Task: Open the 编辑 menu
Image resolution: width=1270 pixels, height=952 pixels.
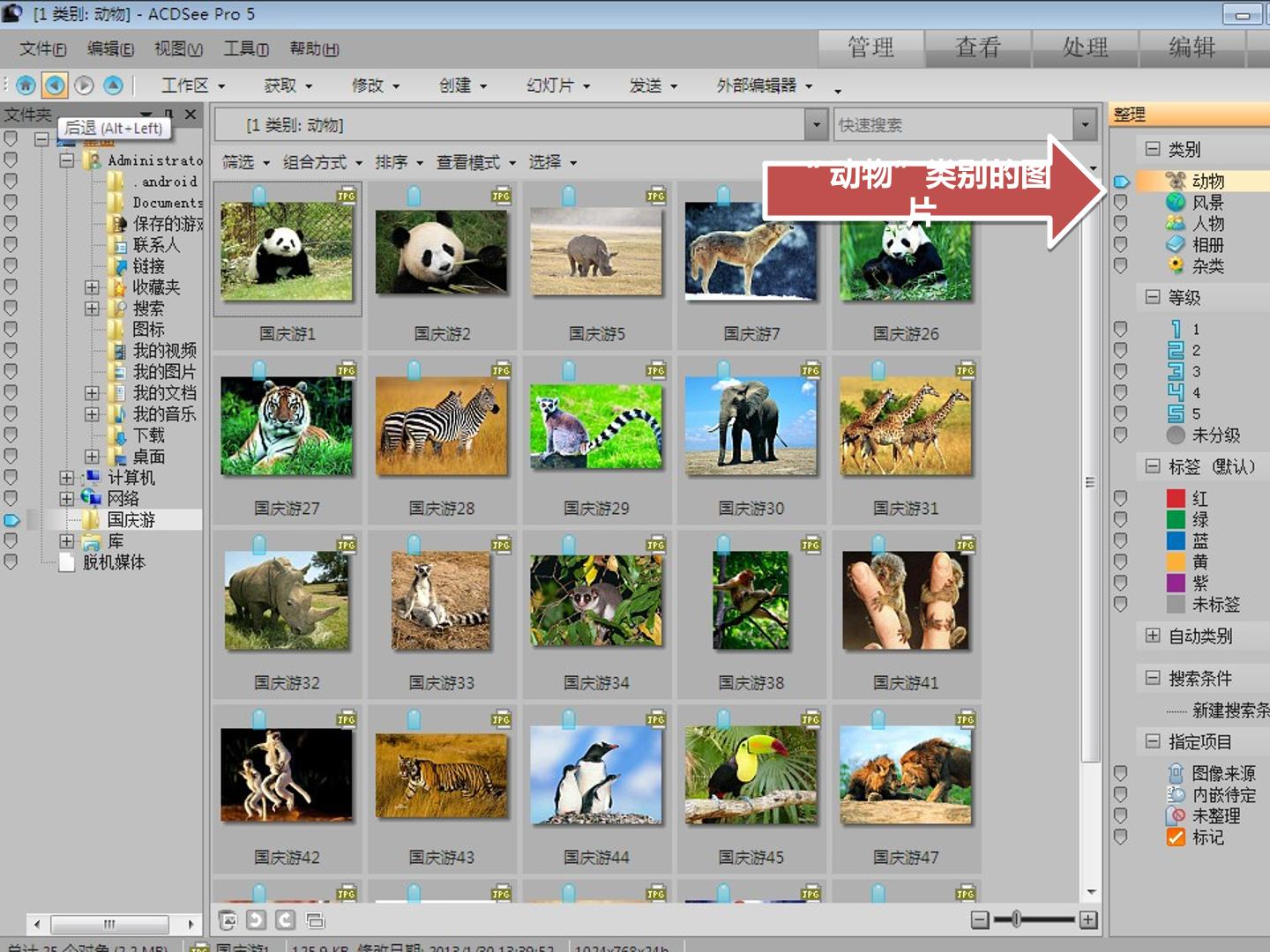Action: click(111, 48)
